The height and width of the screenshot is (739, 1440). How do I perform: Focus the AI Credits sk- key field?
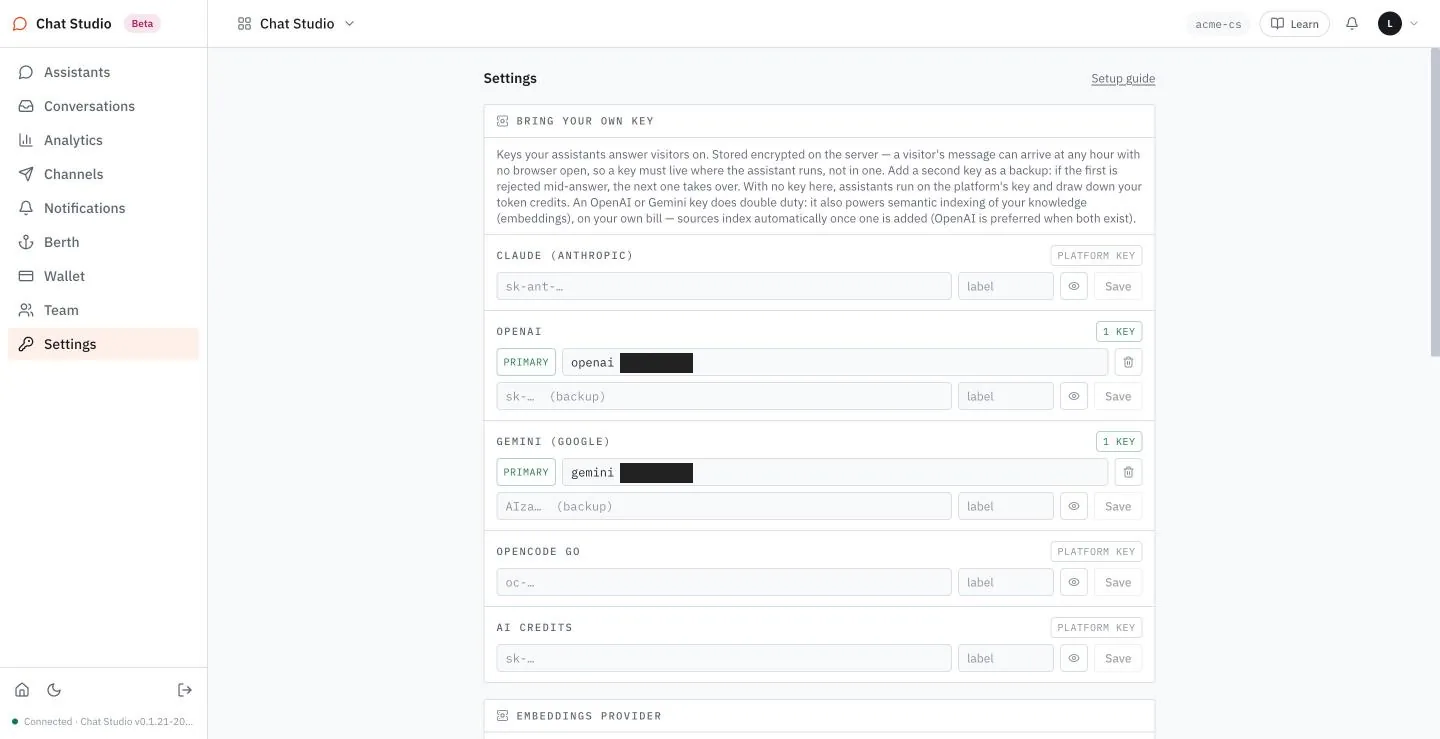coord(724,658)
